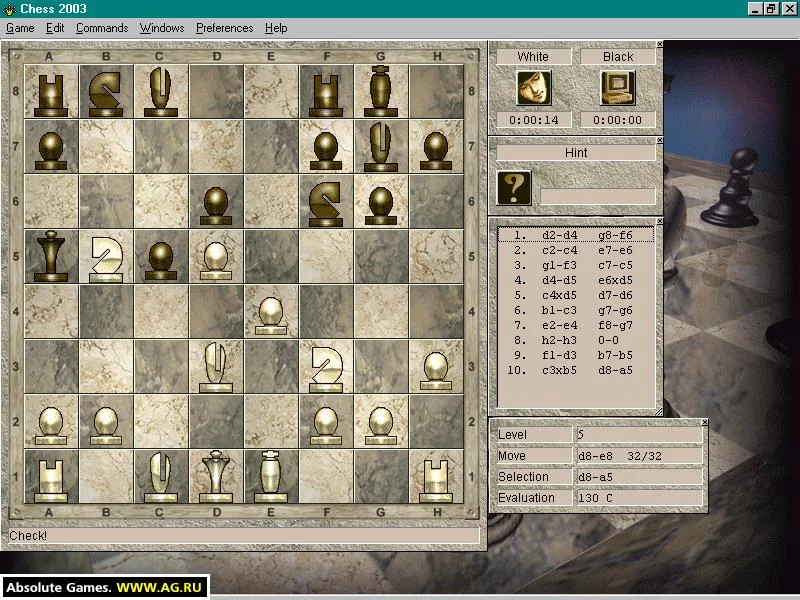This screenshot has height=600, width=800.
Task: Click the Level value field
Action: (640, 435)
